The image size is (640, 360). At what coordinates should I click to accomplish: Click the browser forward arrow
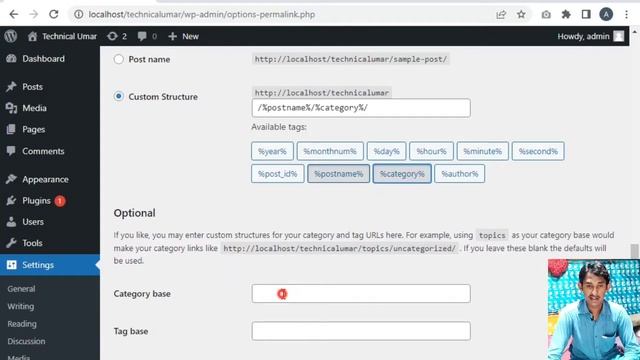33,14
